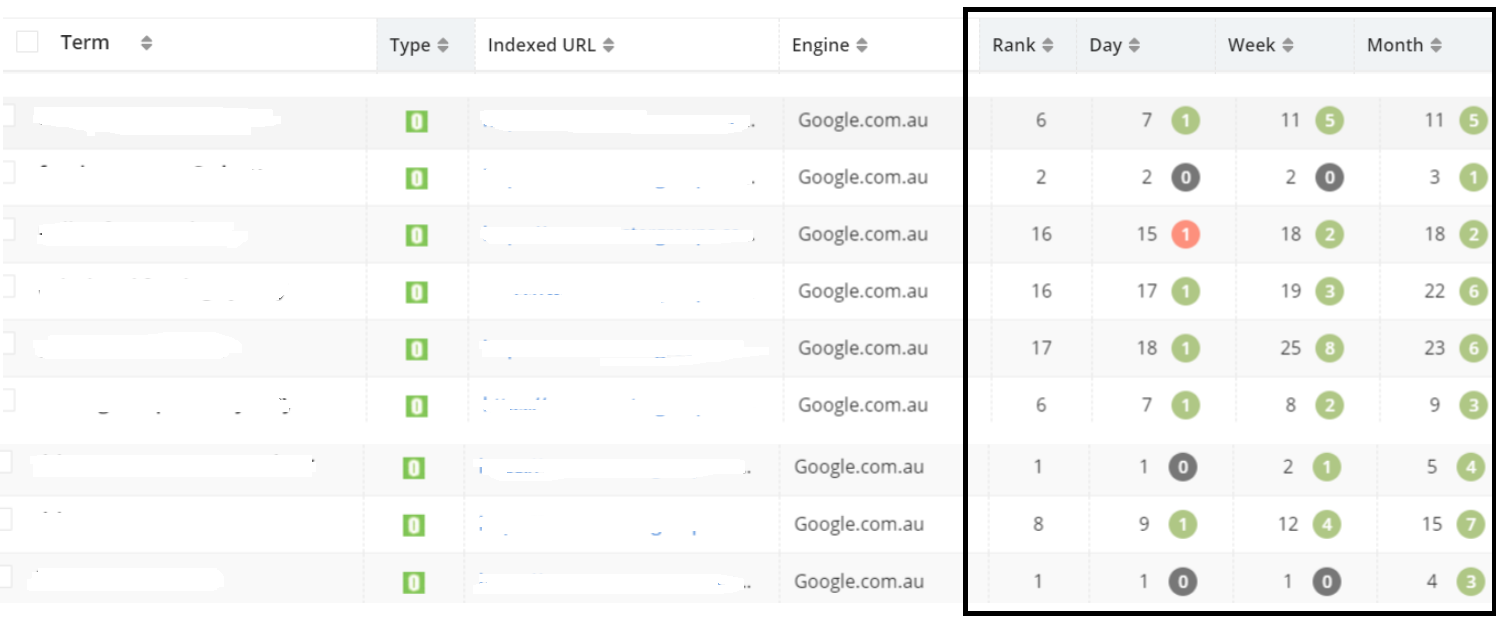Open the indexed URL link in last row
The height and width of the screenshot is (637, 1496).
point(614,582)
